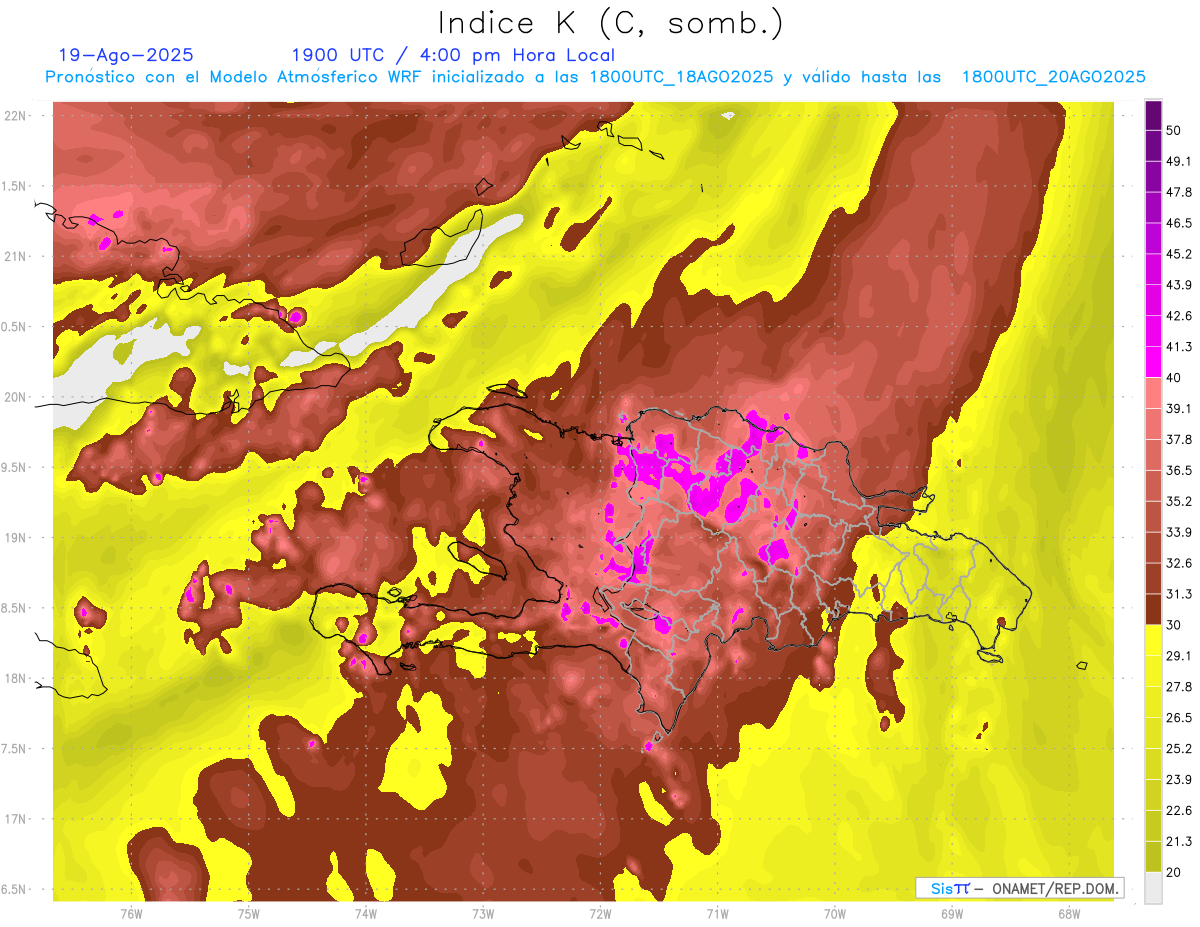This screenshot has height=927, width=1200.
Task: Pick the light gray legend band below 20
Action: click(x=1154, y=887)
